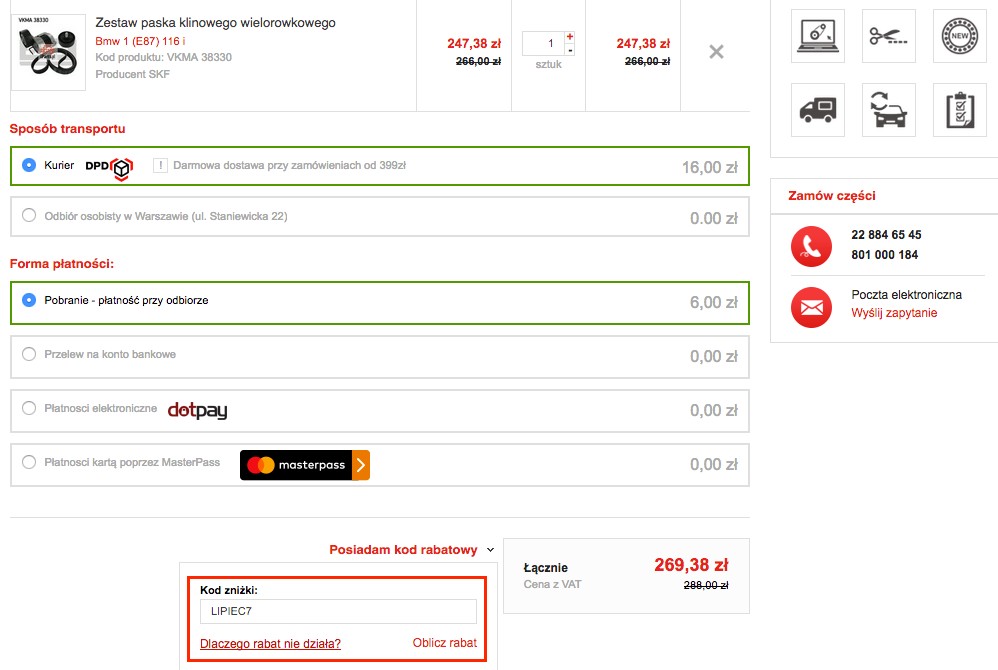
Task: Remove the item with the X icon
Action: coord(716,52)
